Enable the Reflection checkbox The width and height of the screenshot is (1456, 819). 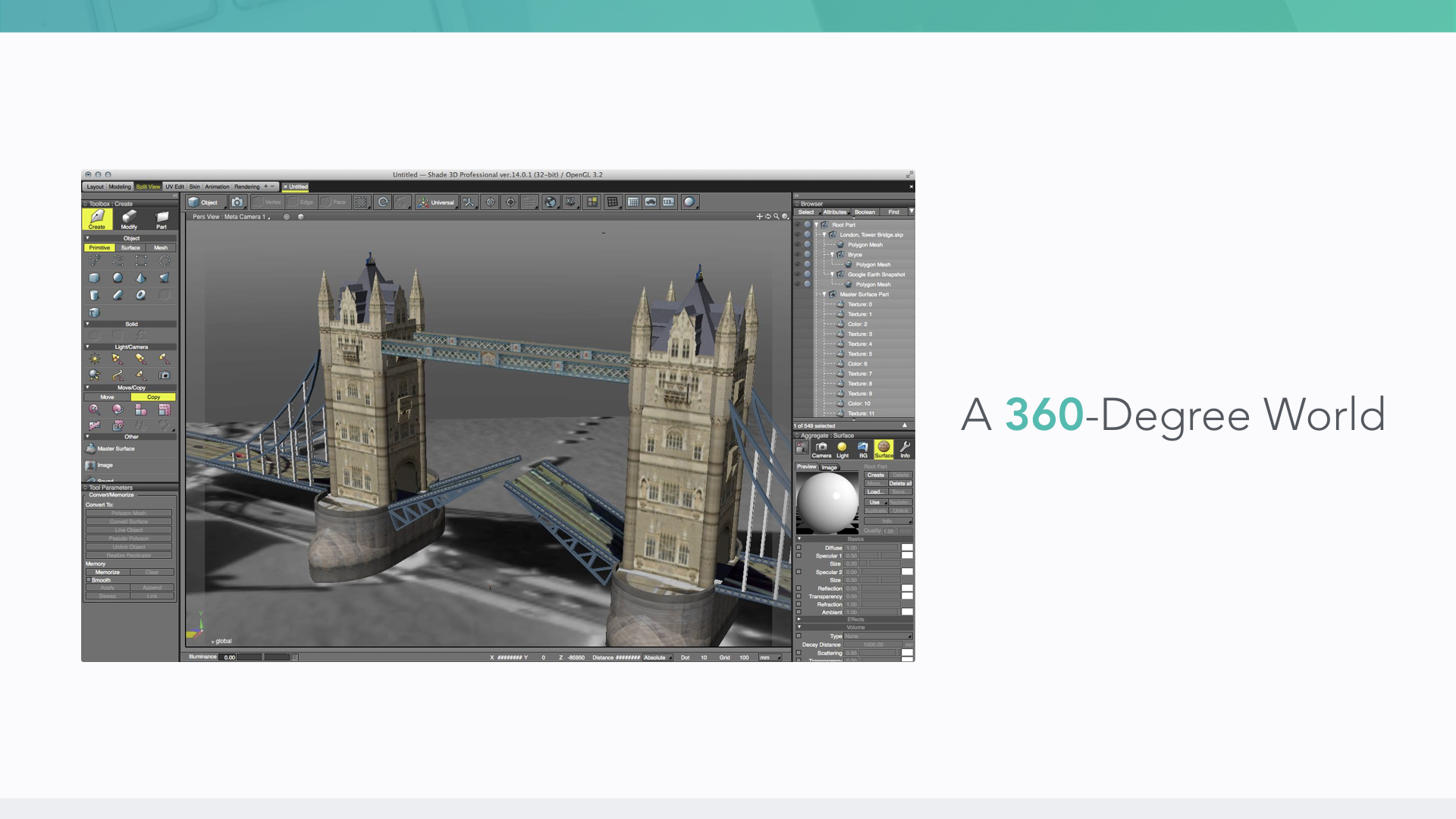pyautogui.click(x=799, y=588)
